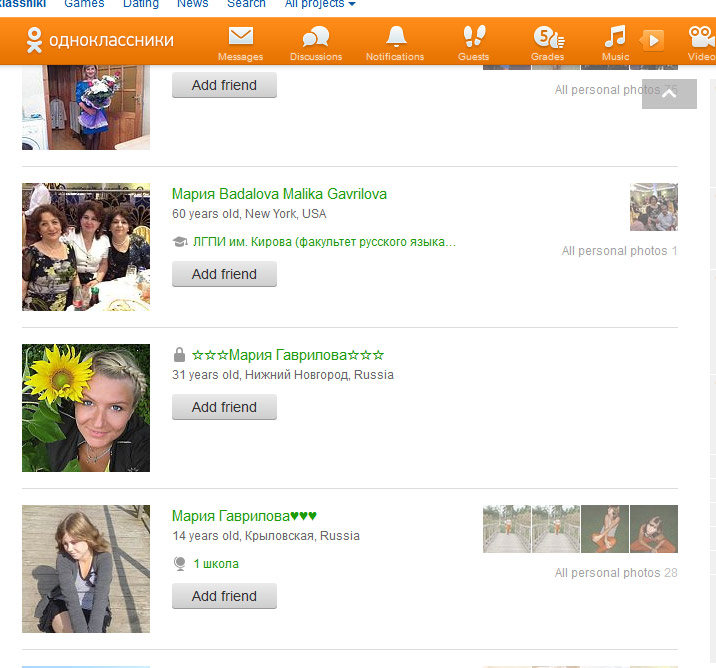716x668 pixels.
Task: Open the Games menu item
Action: point(84,4)
